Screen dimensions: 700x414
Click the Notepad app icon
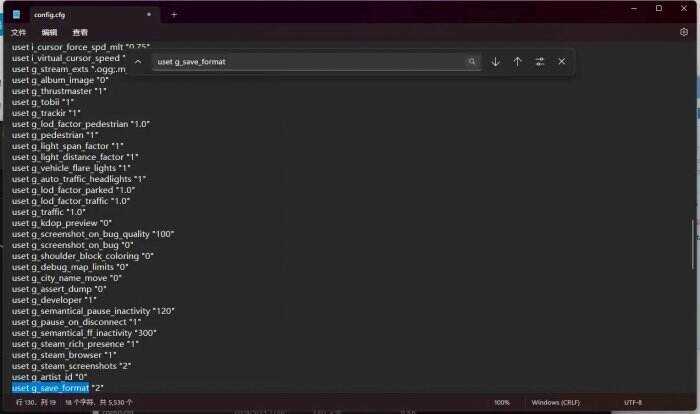[17, 14]
